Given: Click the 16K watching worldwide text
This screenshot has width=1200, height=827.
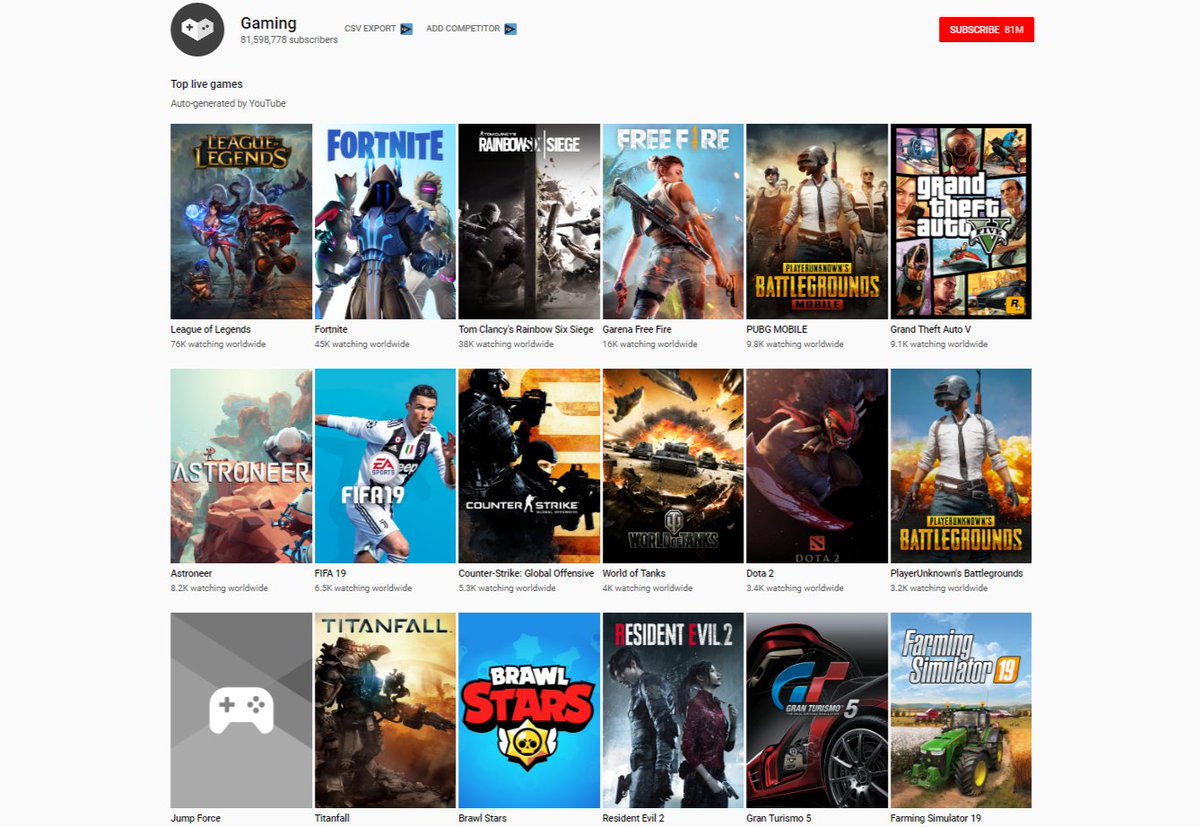Looking at the screenshot, I should 650,344.
